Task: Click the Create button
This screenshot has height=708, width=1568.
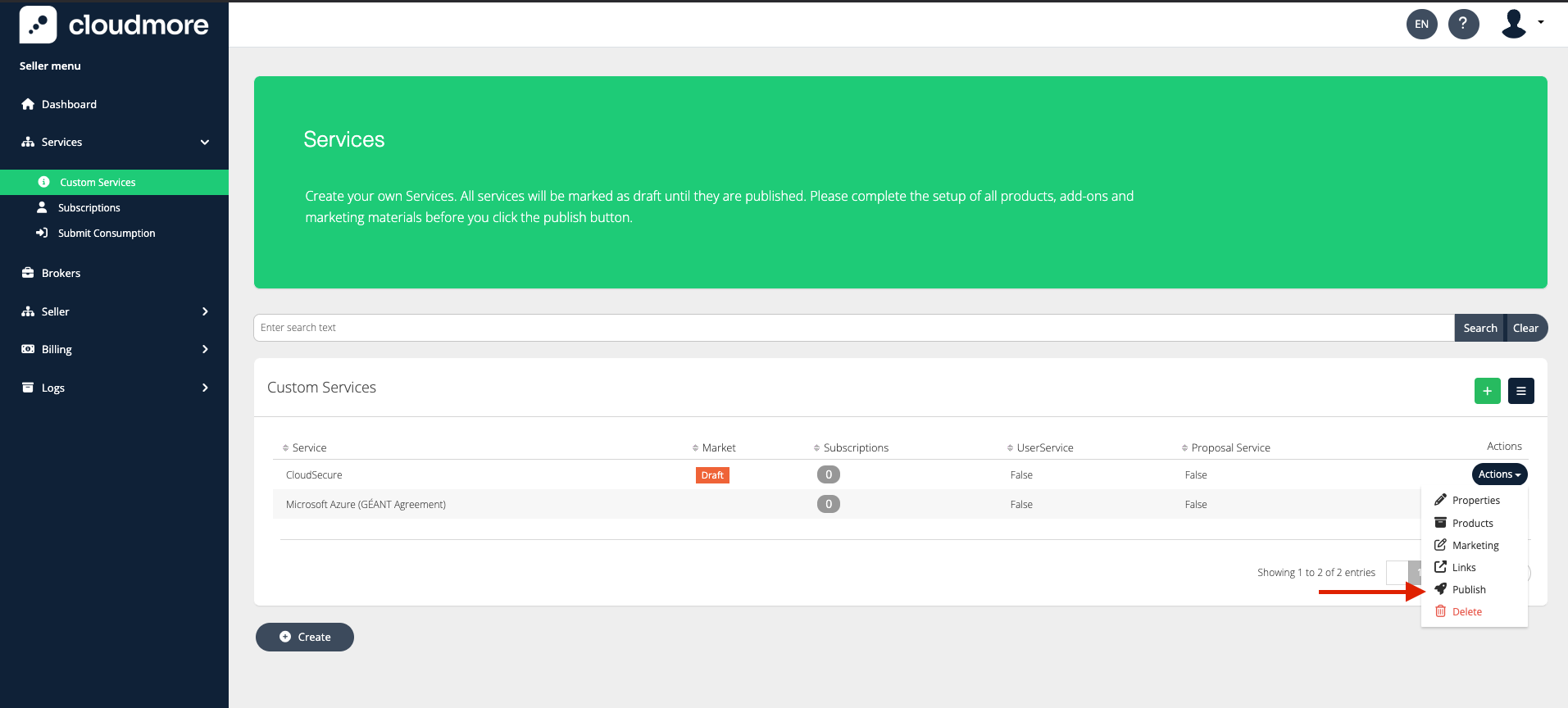Action: (x=305, y=637)
